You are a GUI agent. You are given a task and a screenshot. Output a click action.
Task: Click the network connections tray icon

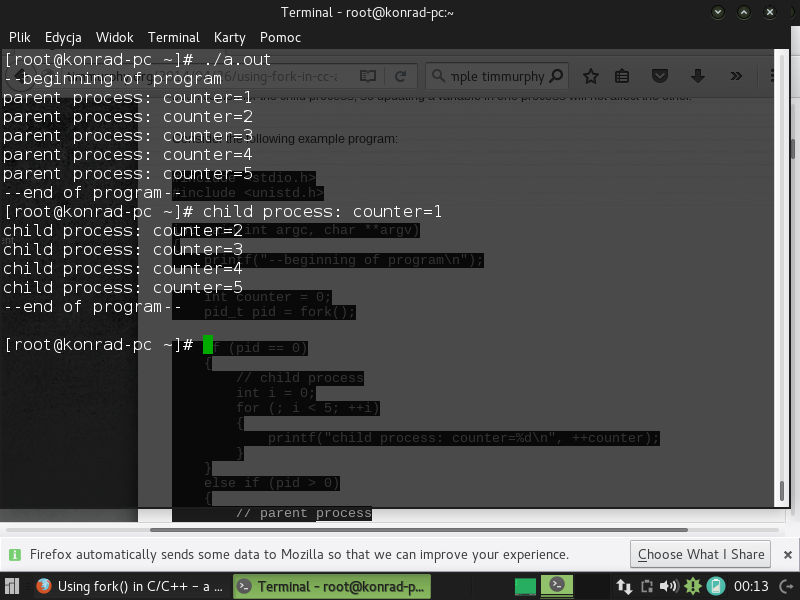(624, 587)
